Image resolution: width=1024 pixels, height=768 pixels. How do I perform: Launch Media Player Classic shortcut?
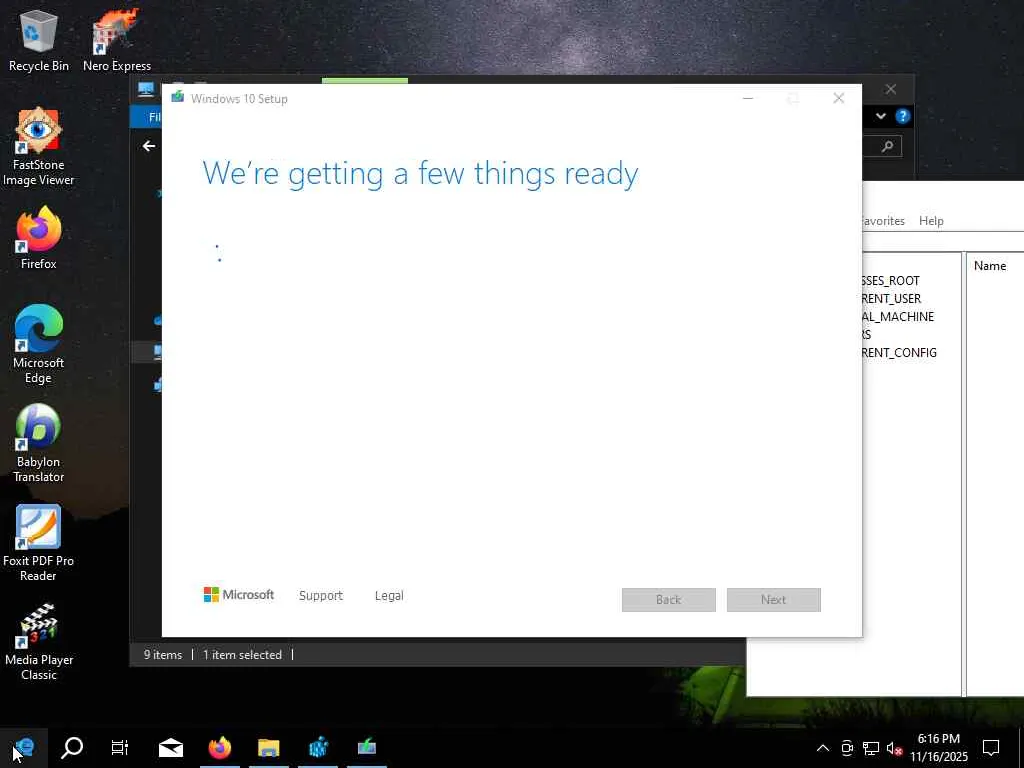coord(39,642)
